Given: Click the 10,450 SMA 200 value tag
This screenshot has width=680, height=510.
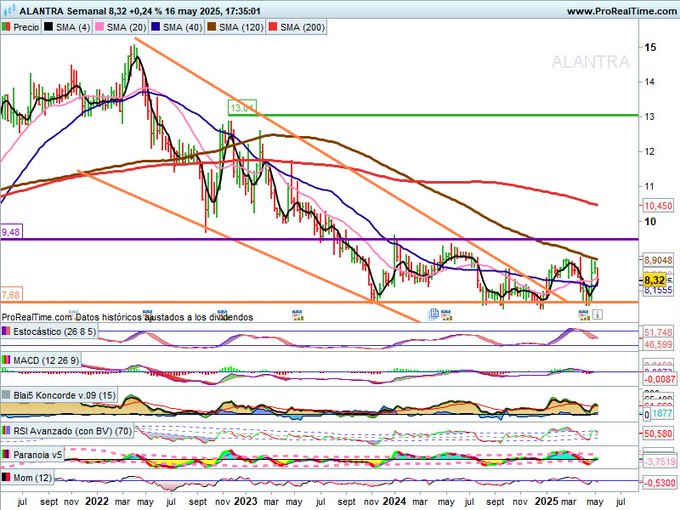Looking at the screenshot, I should 658,206.
